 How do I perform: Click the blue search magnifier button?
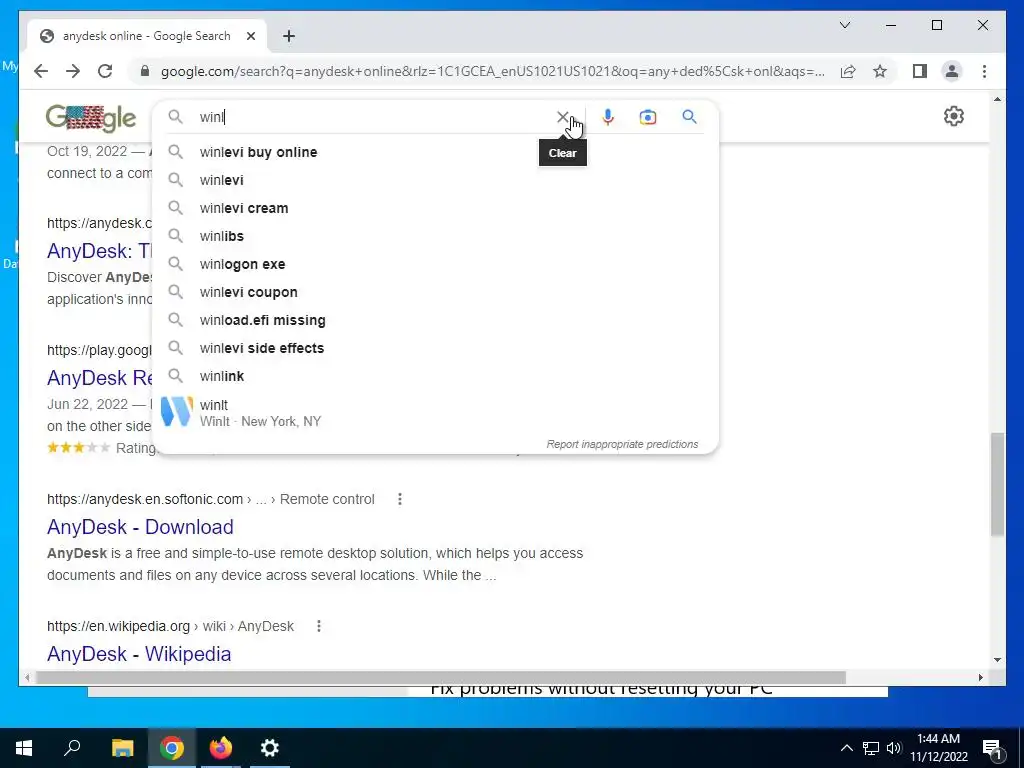click(x=690, y=117)
